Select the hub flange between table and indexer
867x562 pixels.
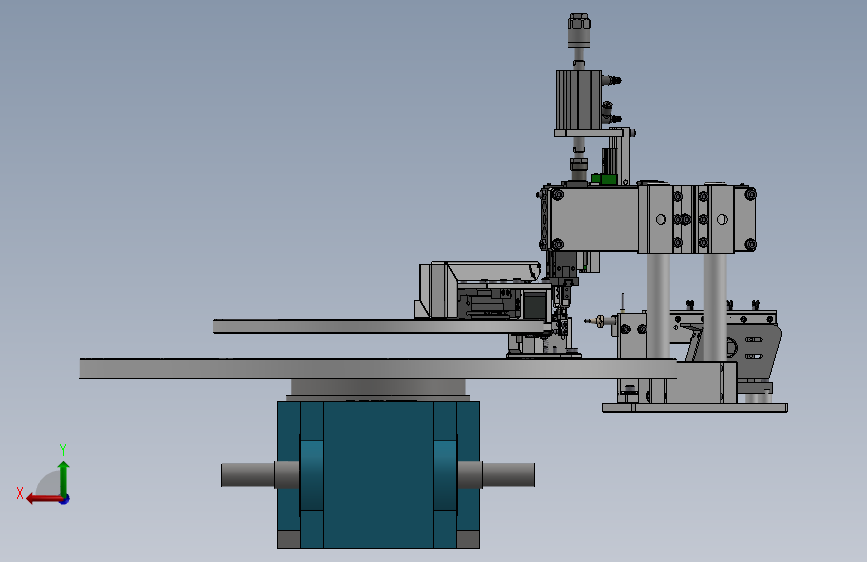(x=378, y=387)
